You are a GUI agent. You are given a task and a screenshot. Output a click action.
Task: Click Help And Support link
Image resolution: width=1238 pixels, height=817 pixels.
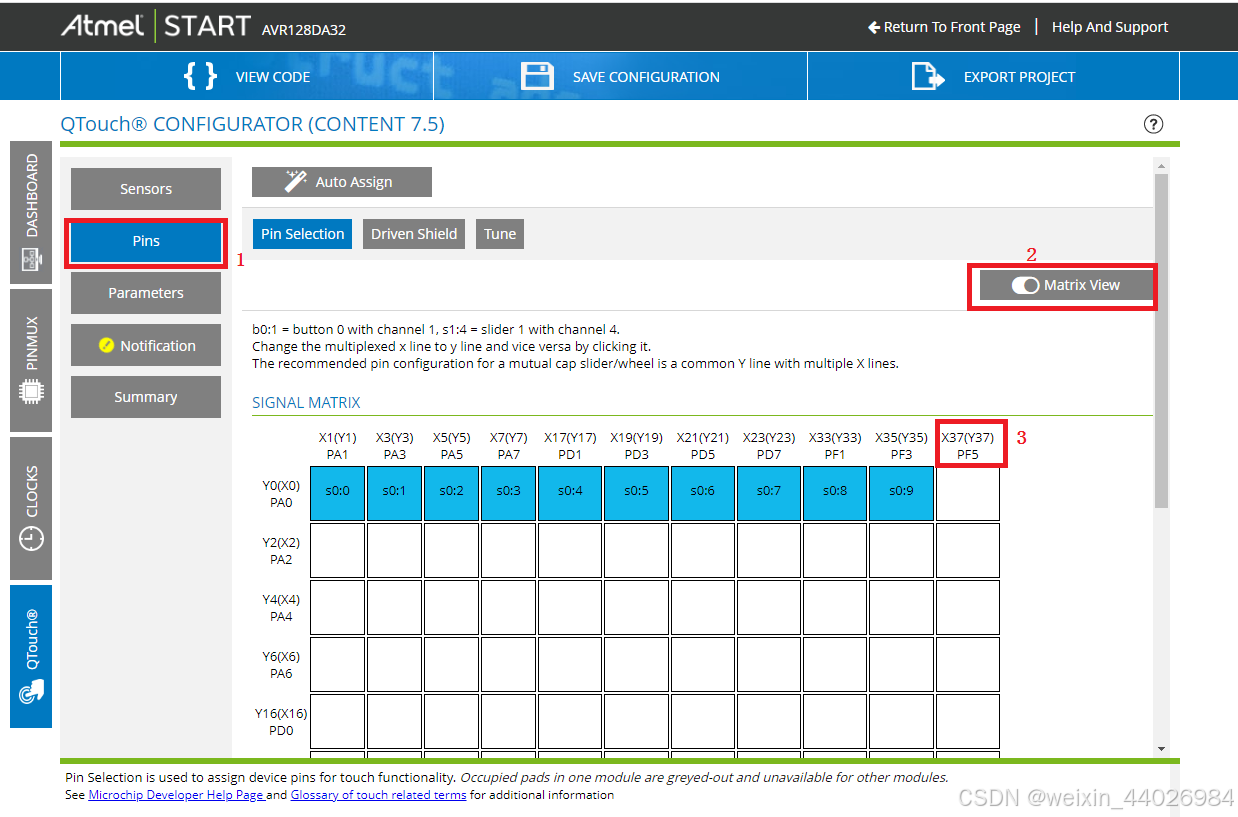point(1109,27)
